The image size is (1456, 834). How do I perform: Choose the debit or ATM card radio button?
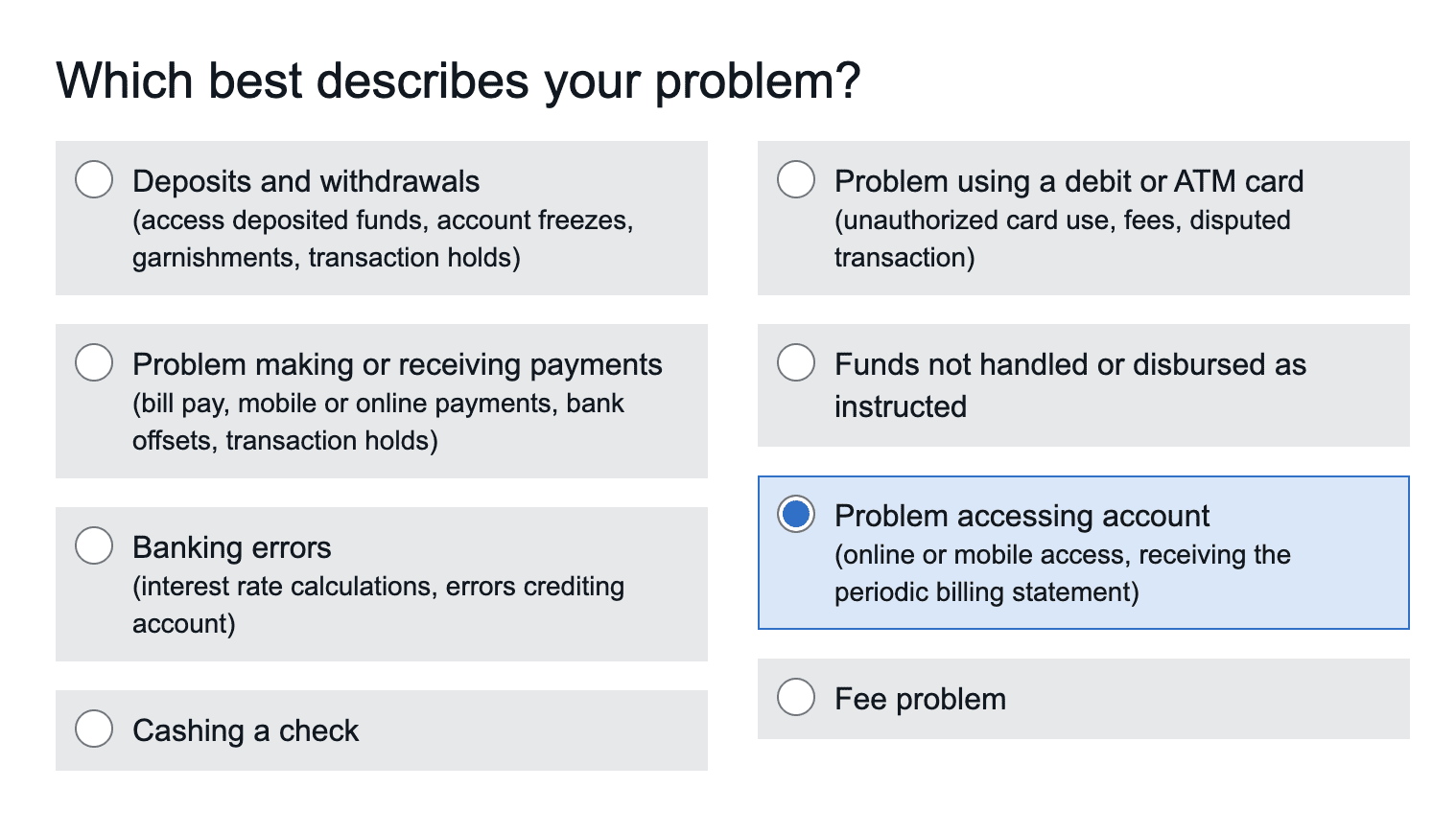796,179
